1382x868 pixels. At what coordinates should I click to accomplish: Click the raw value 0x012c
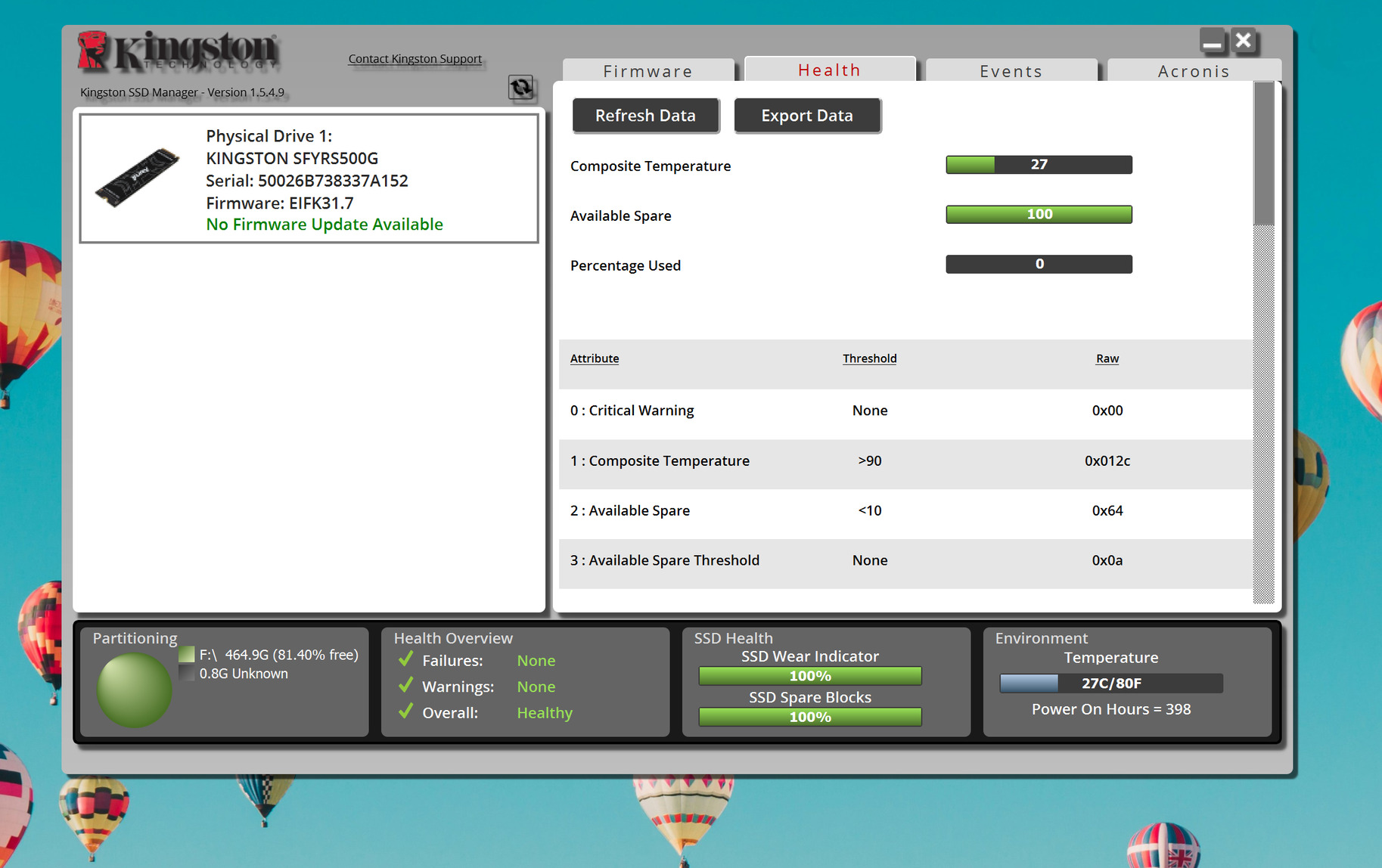tap(1107, 460)
